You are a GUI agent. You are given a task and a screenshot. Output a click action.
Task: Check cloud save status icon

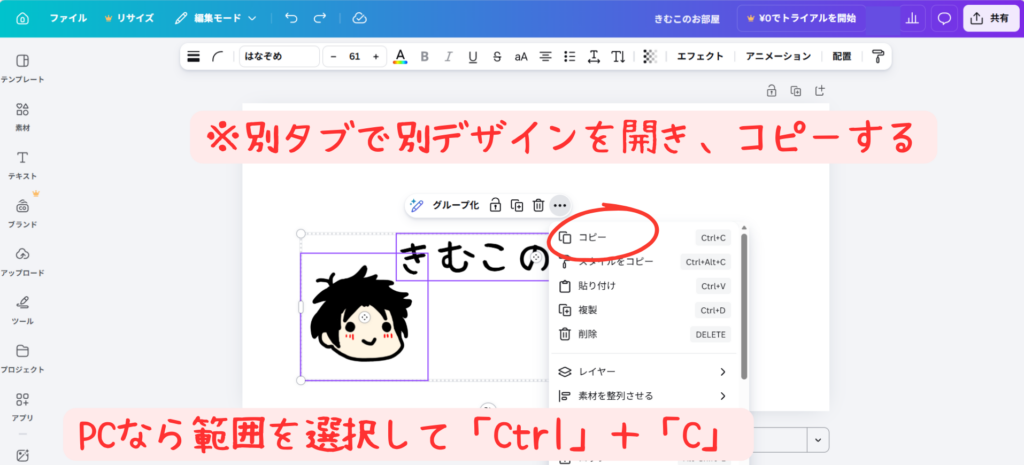[359, 18]
